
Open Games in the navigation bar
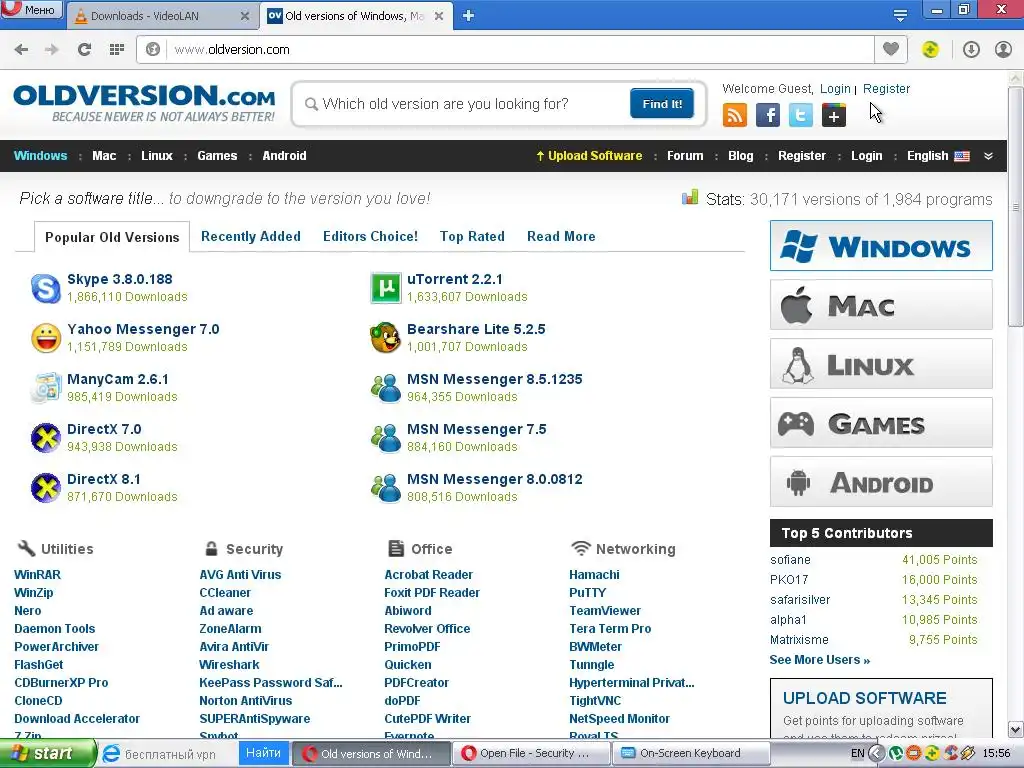coord(217,156)
